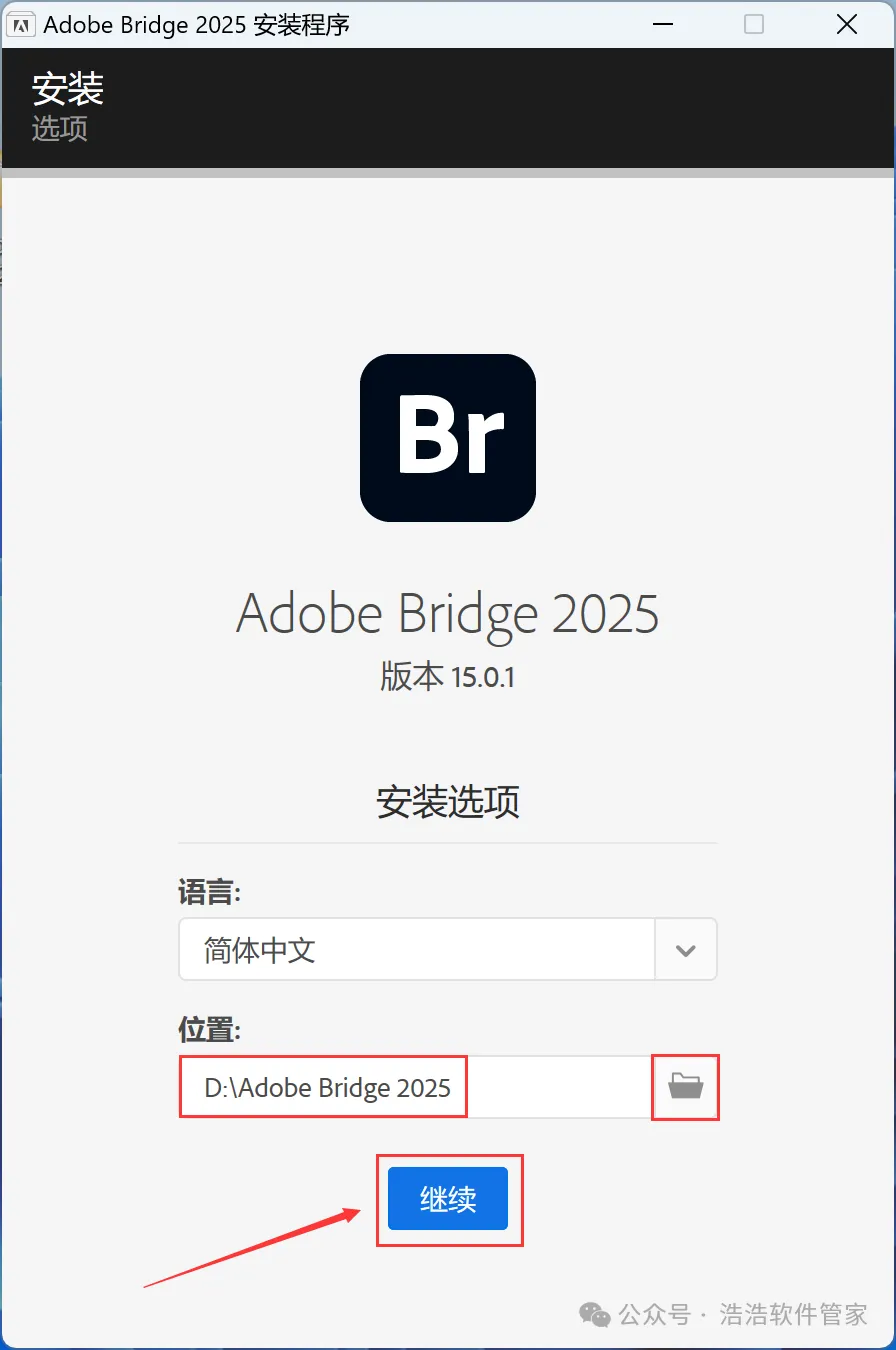Click the Adobe Bridge 2025 product name
The width and height of the screenshot is (896, 1350).
click(x=448, y=612)
